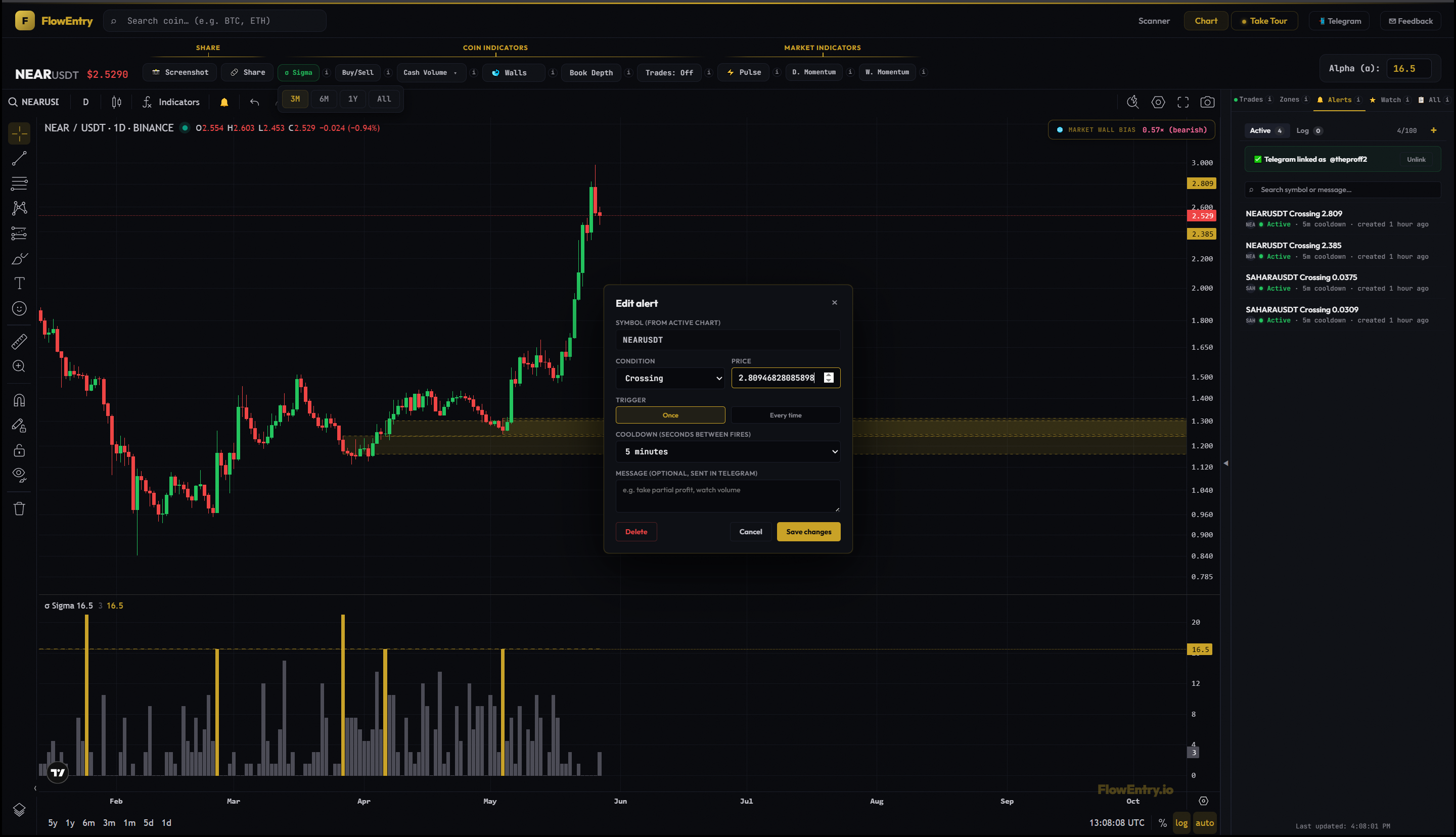This screenshot has height=837, width=1456.
Task: Select the brush drawing tool
Action: pyautogui.click(x=19, y=258)
